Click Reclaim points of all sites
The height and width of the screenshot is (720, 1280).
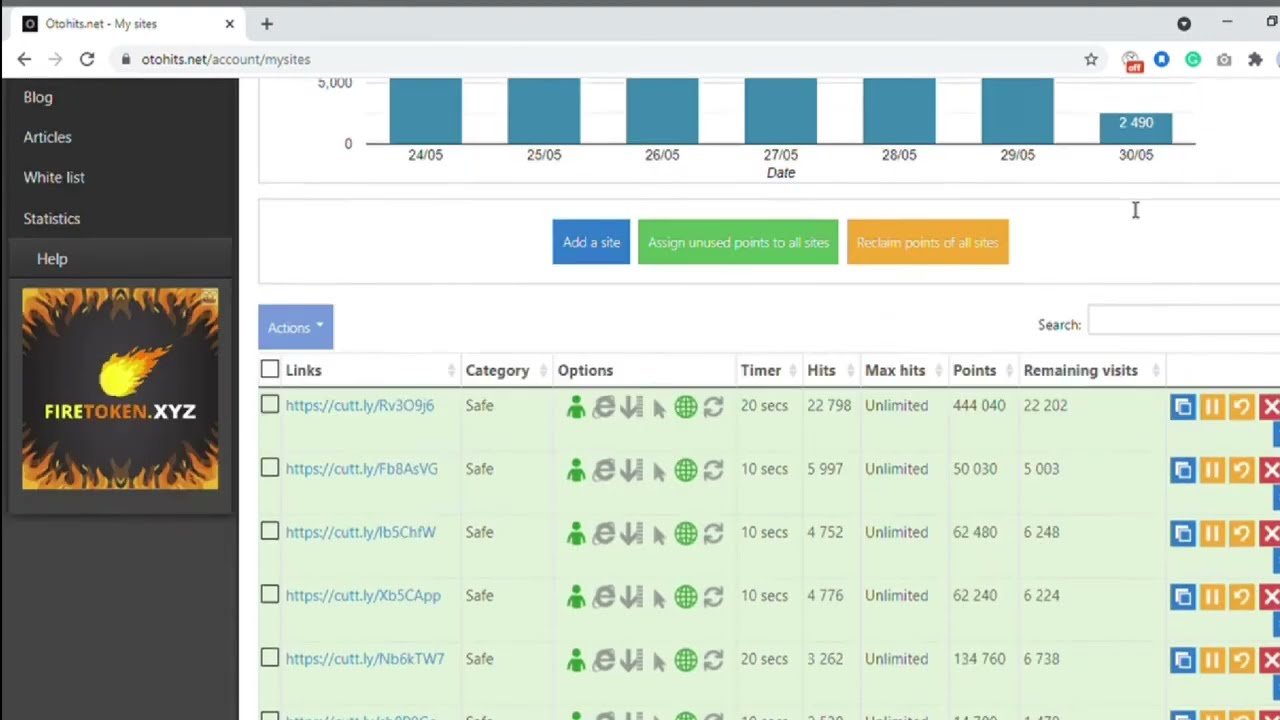(x=927, y=242)
